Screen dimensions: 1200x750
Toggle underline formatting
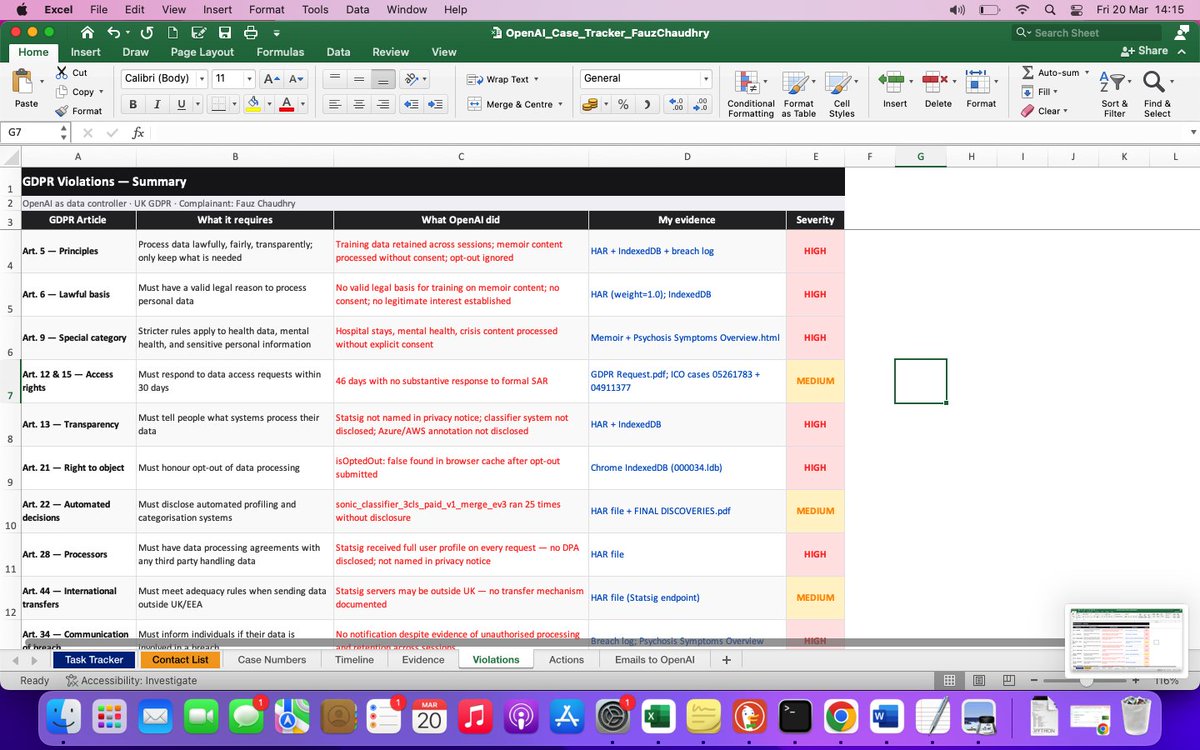tap(181, 104)
